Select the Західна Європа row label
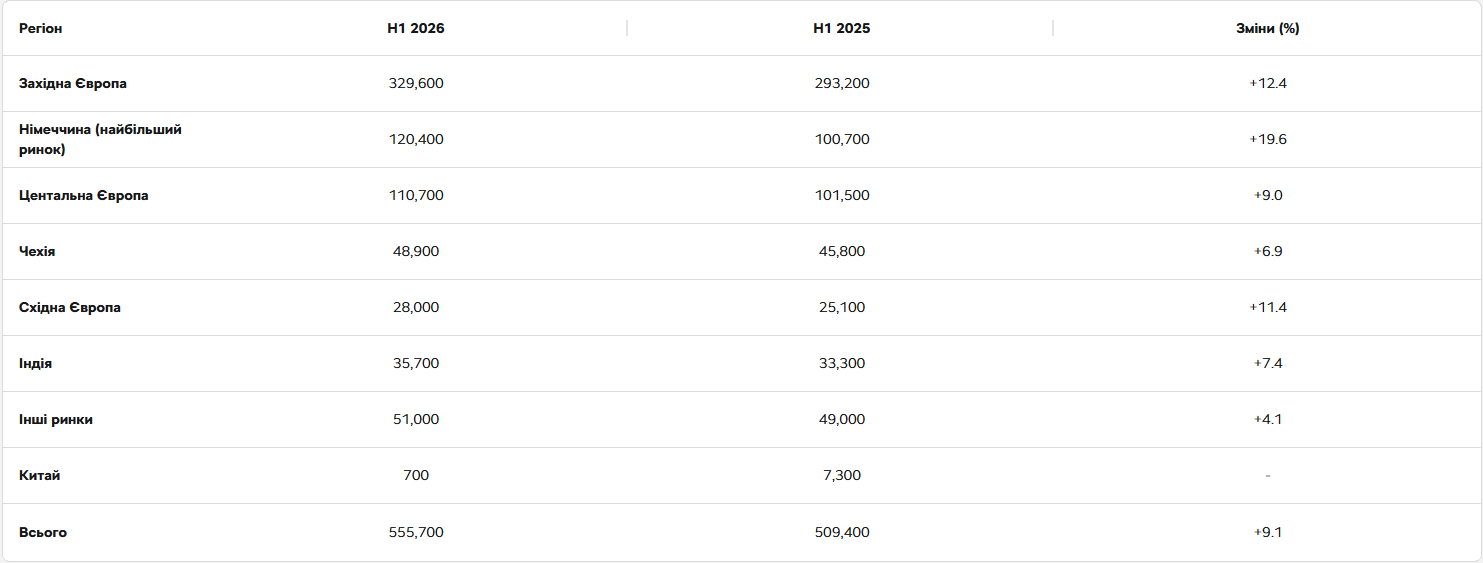The width and height of the screenshot is (1483, 563). click(73, 83)
